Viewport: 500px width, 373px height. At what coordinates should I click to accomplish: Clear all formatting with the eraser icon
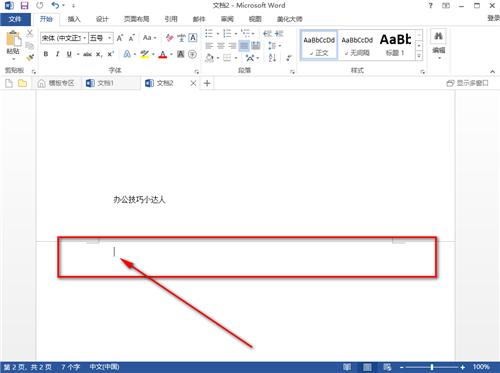click(170, 38)
